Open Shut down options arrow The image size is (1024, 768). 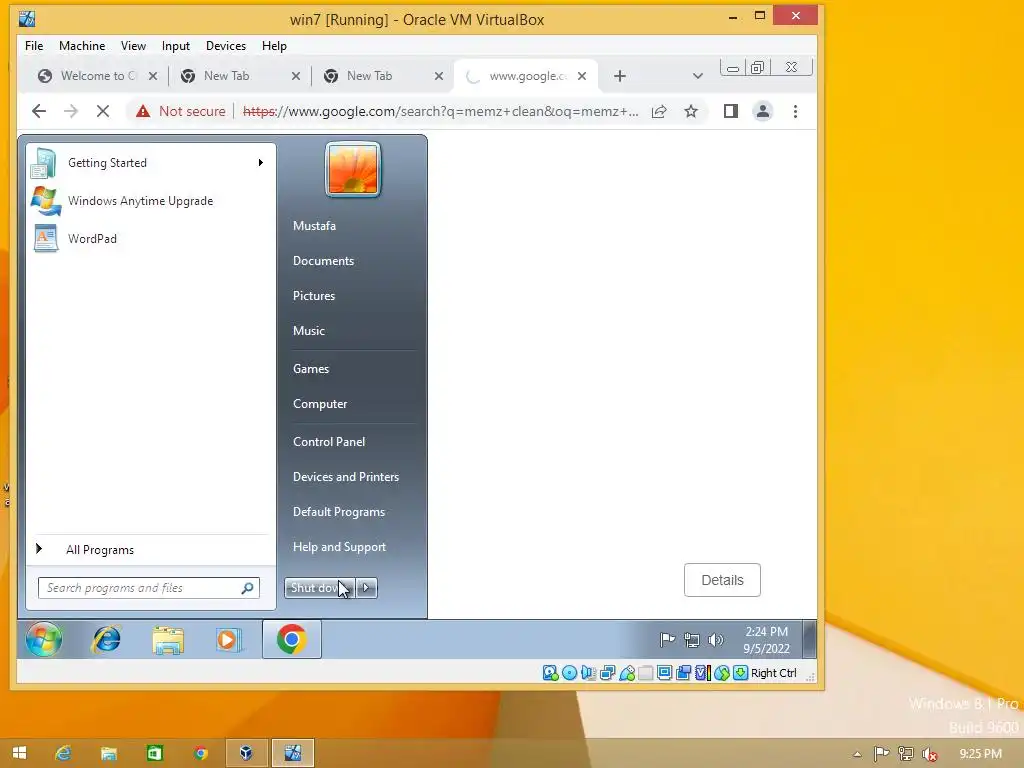coord(366,588)
